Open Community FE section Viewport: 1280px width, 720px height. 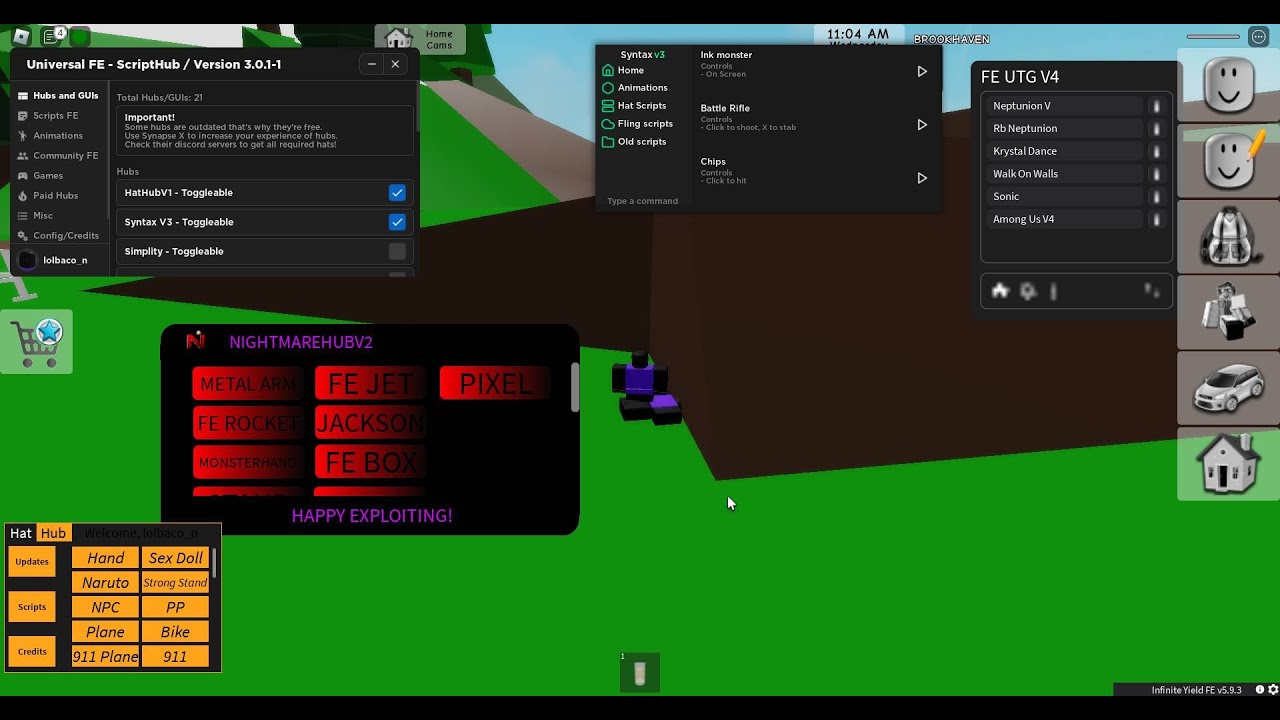(x=58, y=156)
